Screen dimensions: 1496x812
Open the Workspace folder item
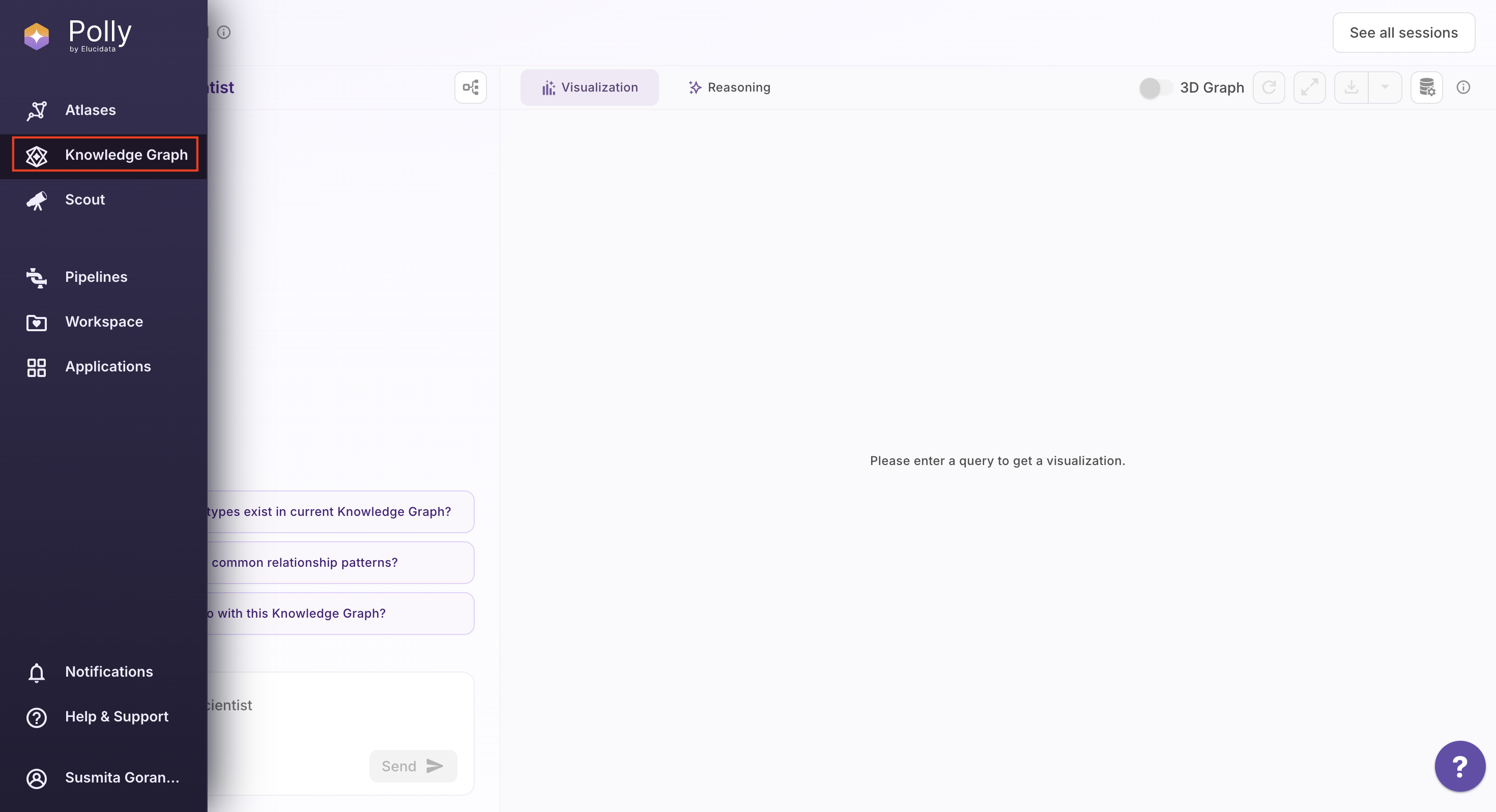(103, 321)
